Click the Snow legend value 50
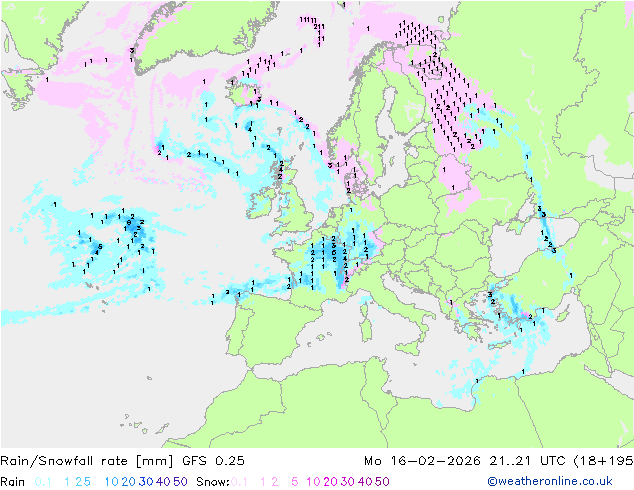 382,482
